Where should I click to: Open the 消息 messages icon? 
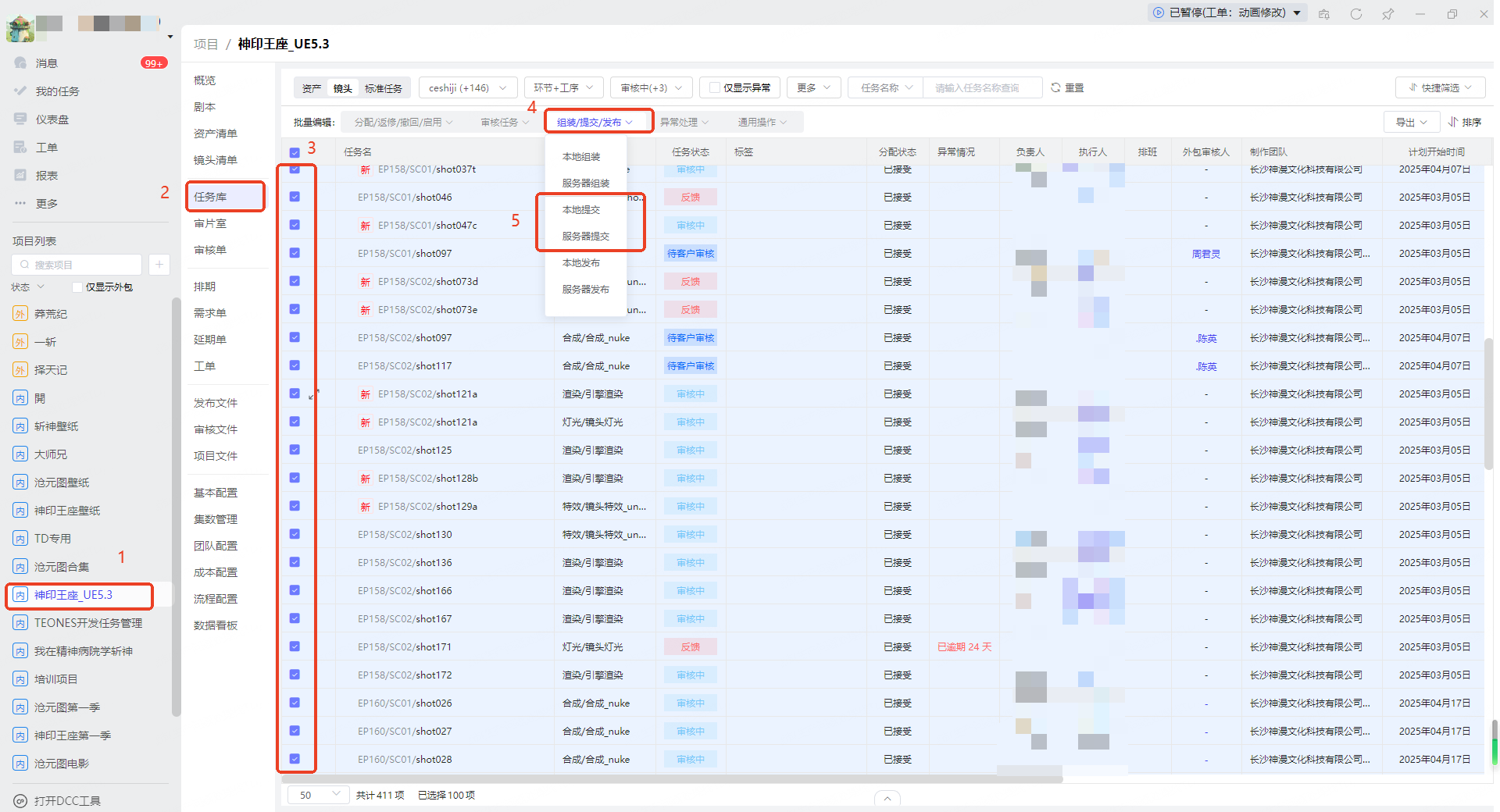pyautogui.click(x=21, y=63)
